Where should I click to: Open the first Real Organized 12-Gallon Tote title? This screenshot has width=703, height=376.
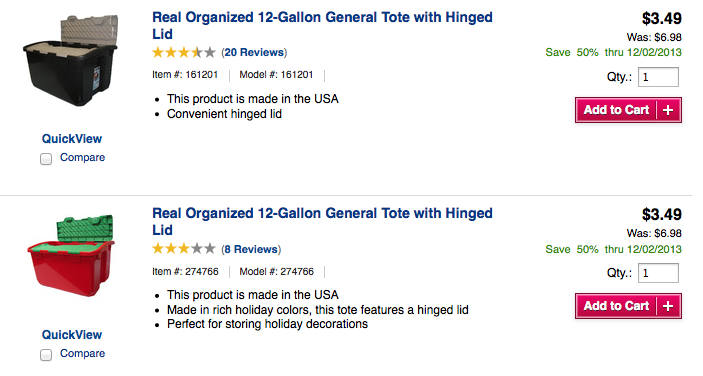pos(322,26)
